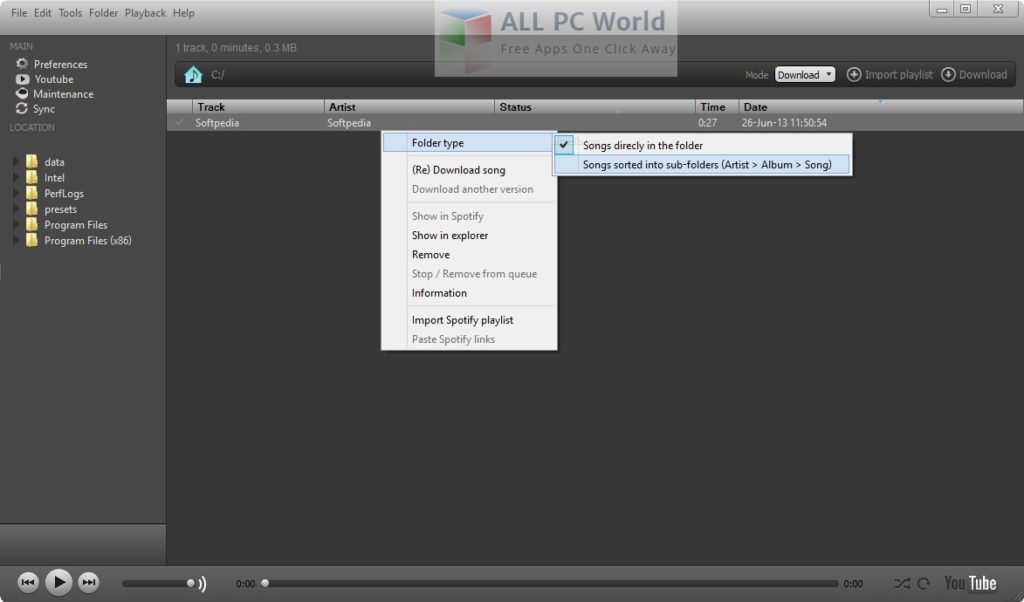
Task: Click the presets folder icon
Action: 31,208
